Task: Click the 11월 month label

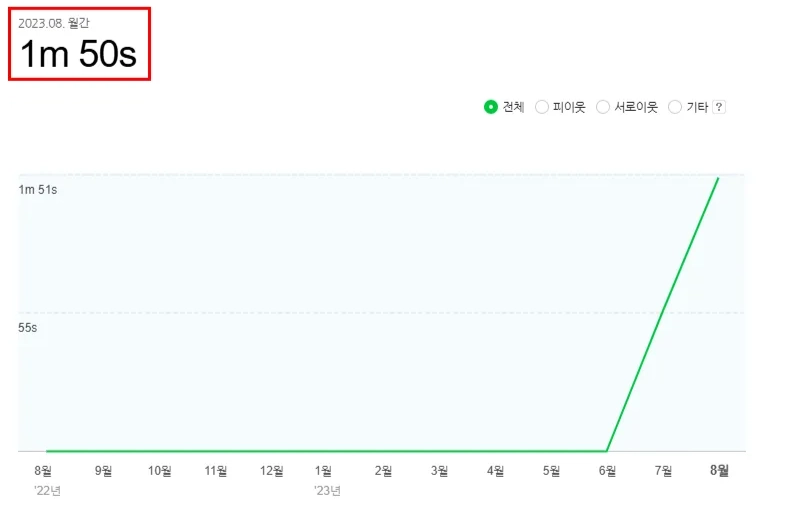Action: (215, 471)
